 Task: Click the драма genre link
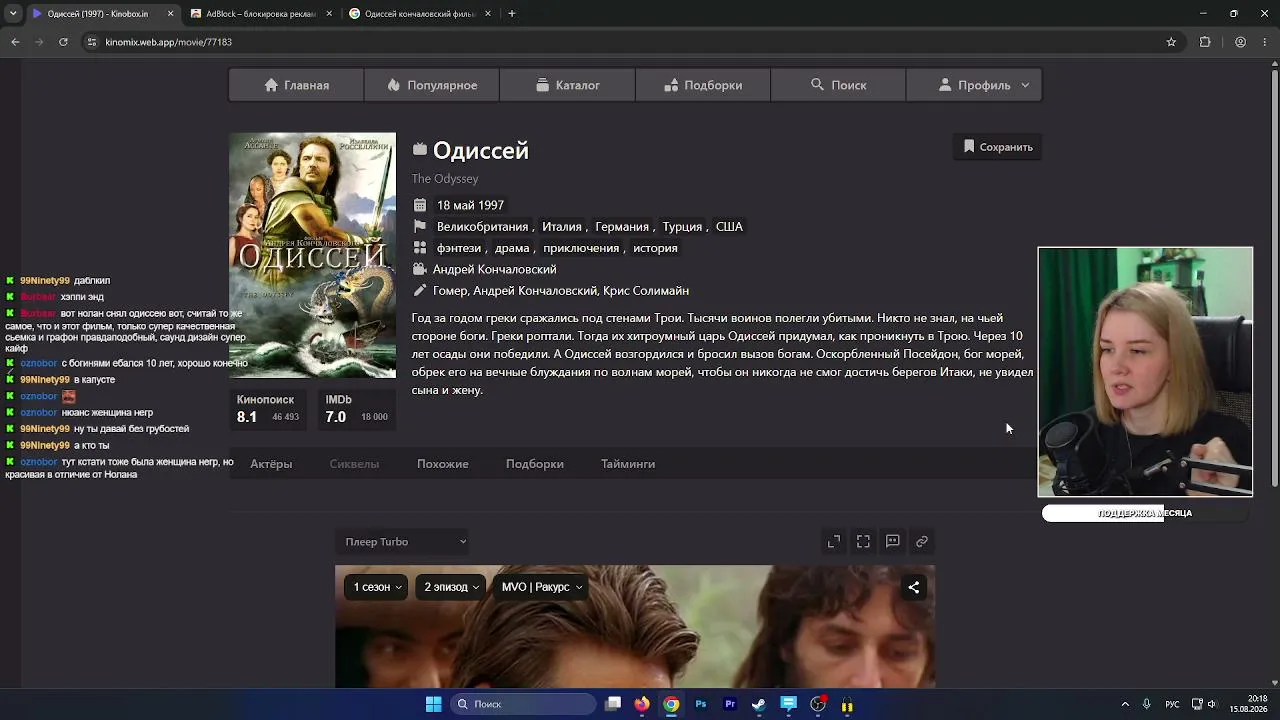[x=512, y=248]
